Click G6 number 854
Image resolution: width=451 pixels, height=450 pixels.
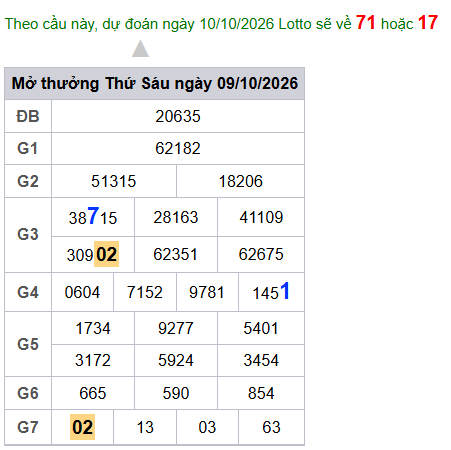tap(261, 393)
